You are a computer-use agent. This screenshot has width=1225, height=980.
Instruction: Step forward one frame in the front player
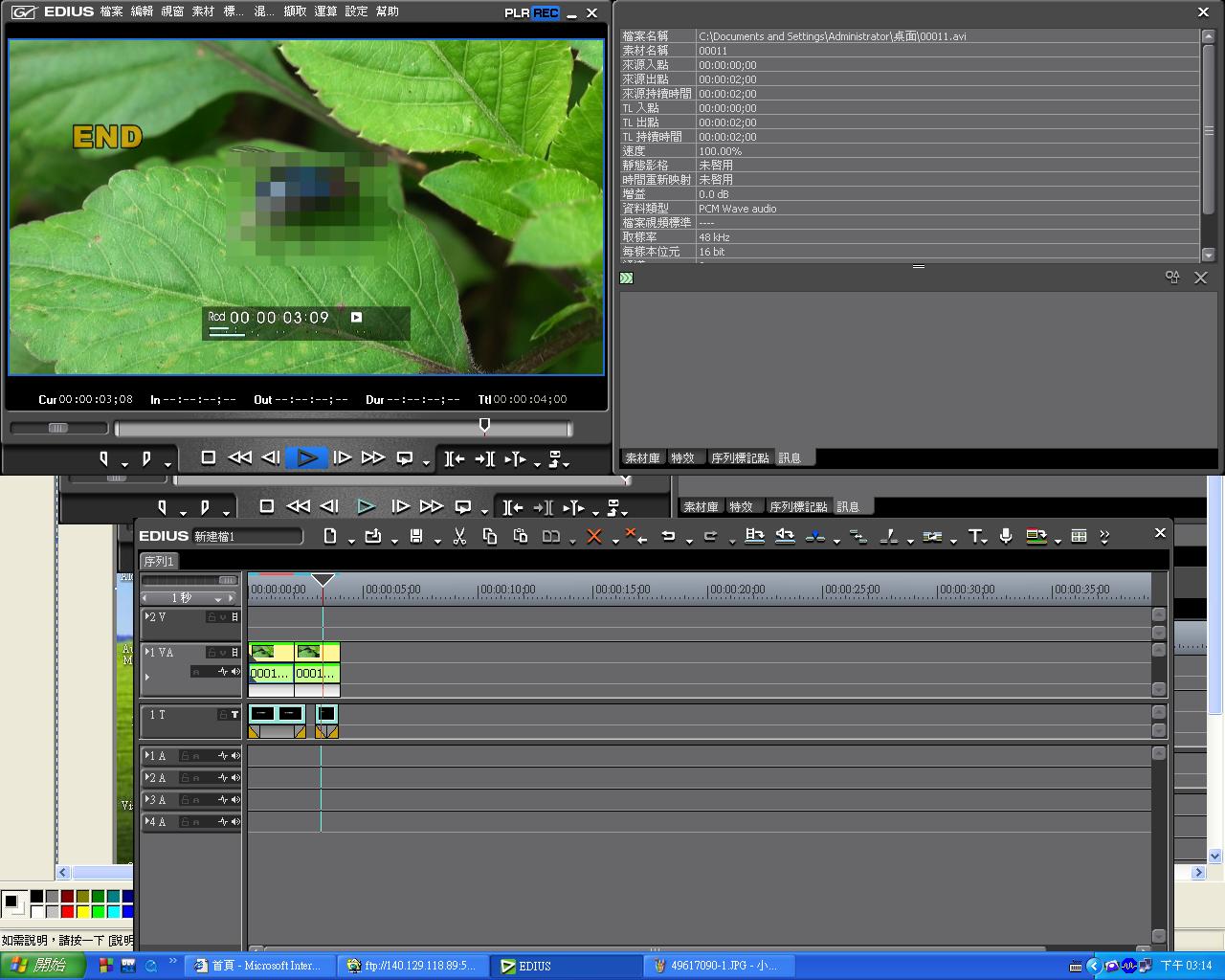[342, 457]
